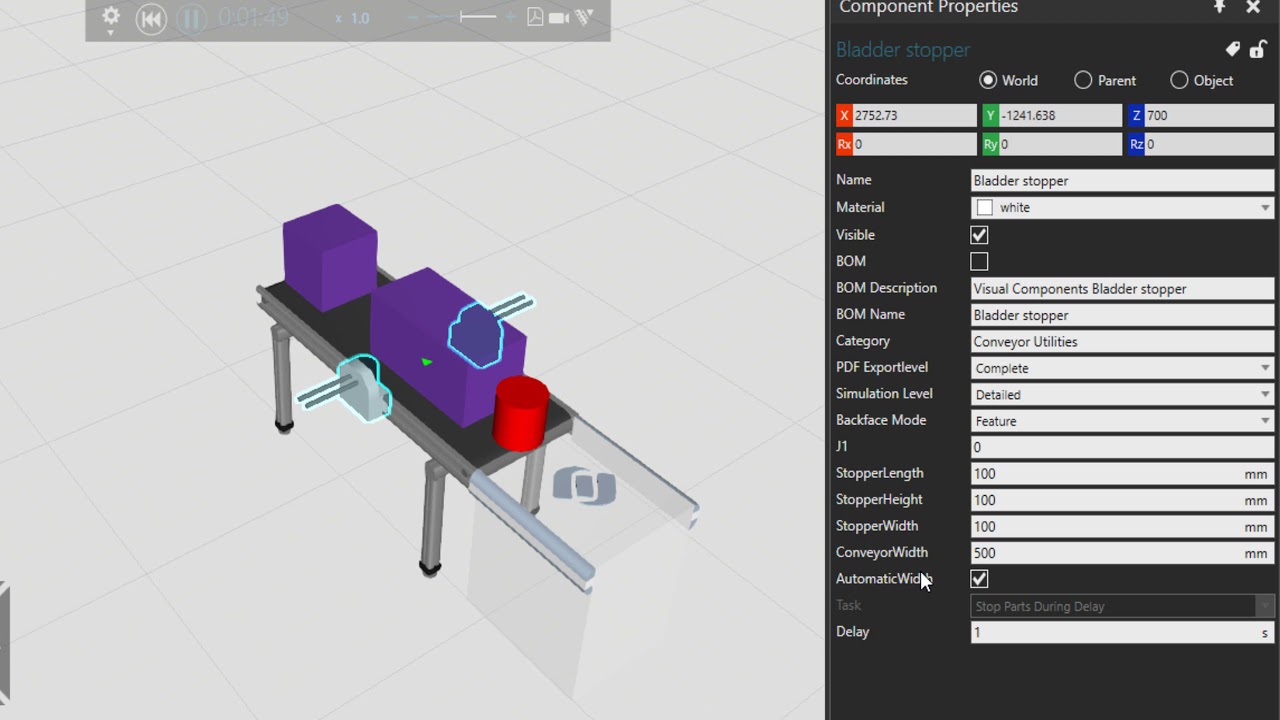Viewport: 1280px width, 720px height.
Task: Export the layout to PDF
Action: pos(534,17)
